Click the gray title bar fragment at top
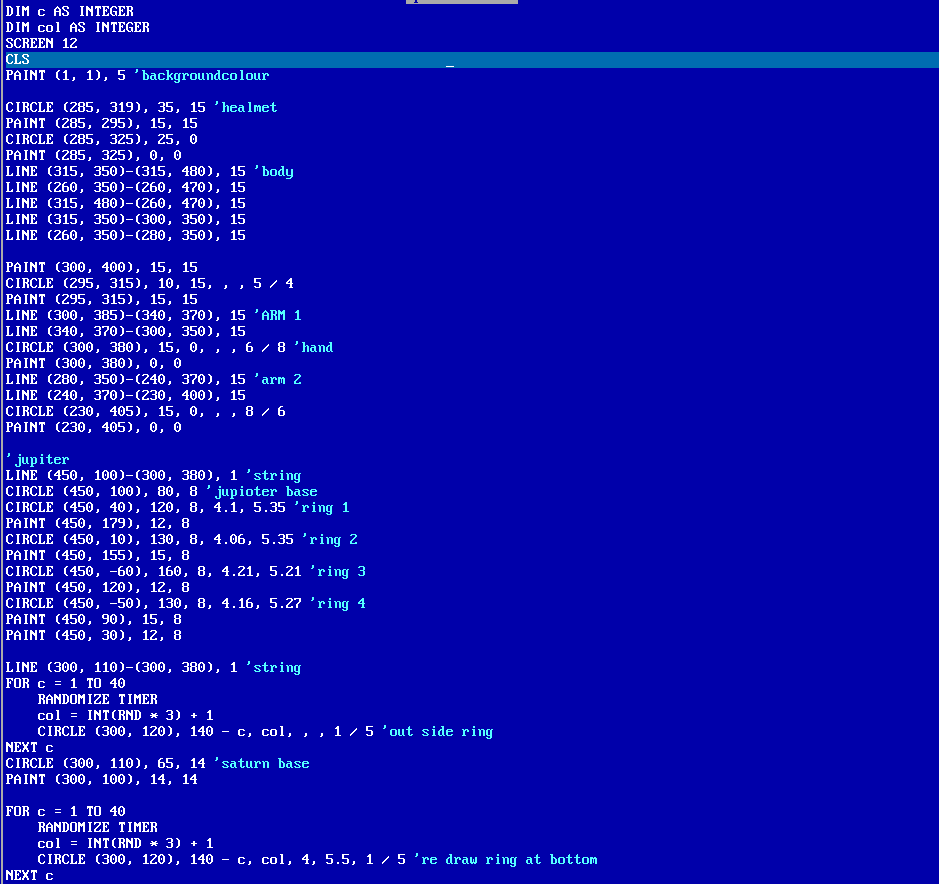This screenshot has height=884, width=939. 460,3
